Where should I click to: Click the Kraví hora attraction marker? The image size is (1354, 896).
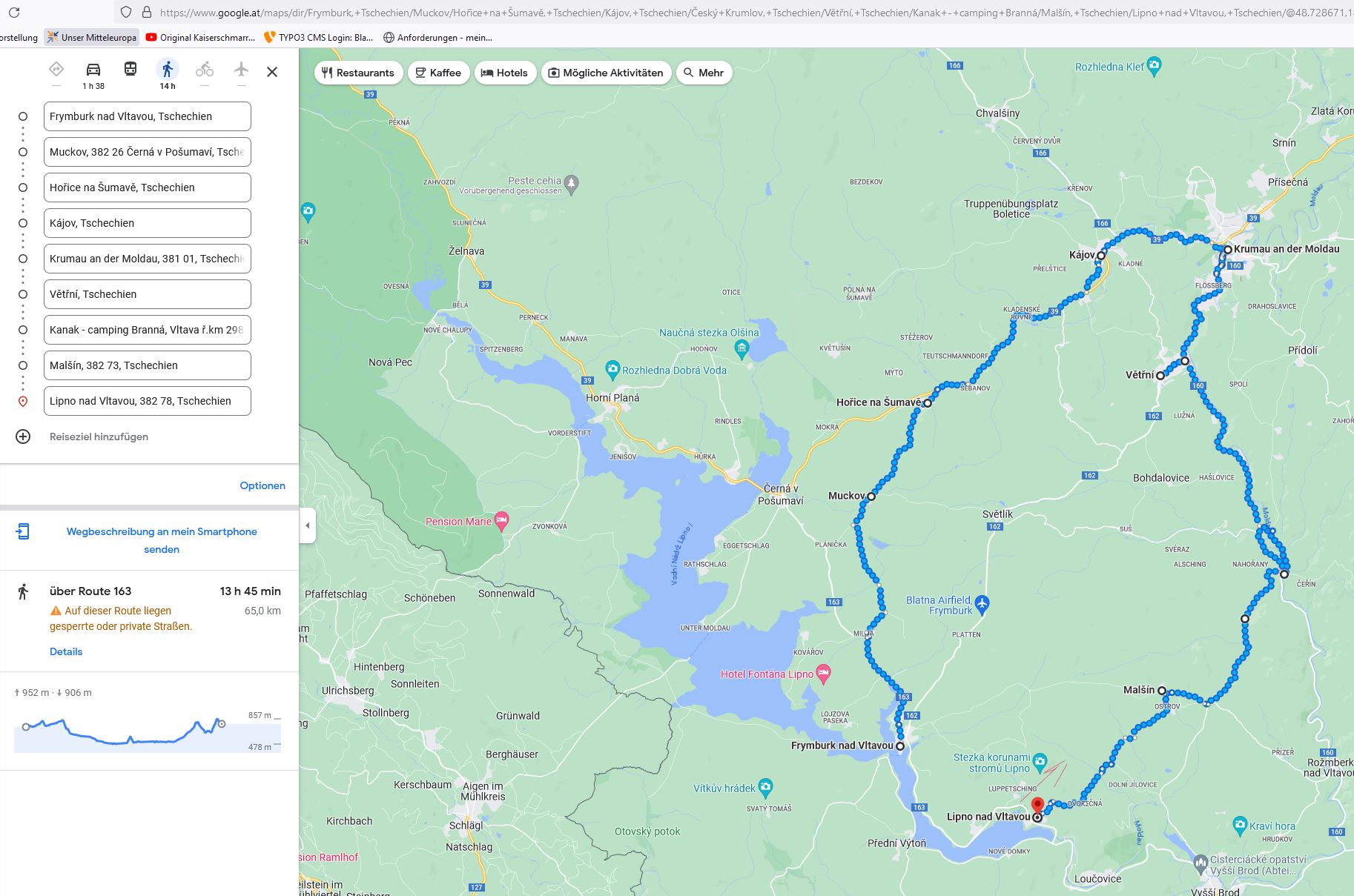pos(1240,825)
